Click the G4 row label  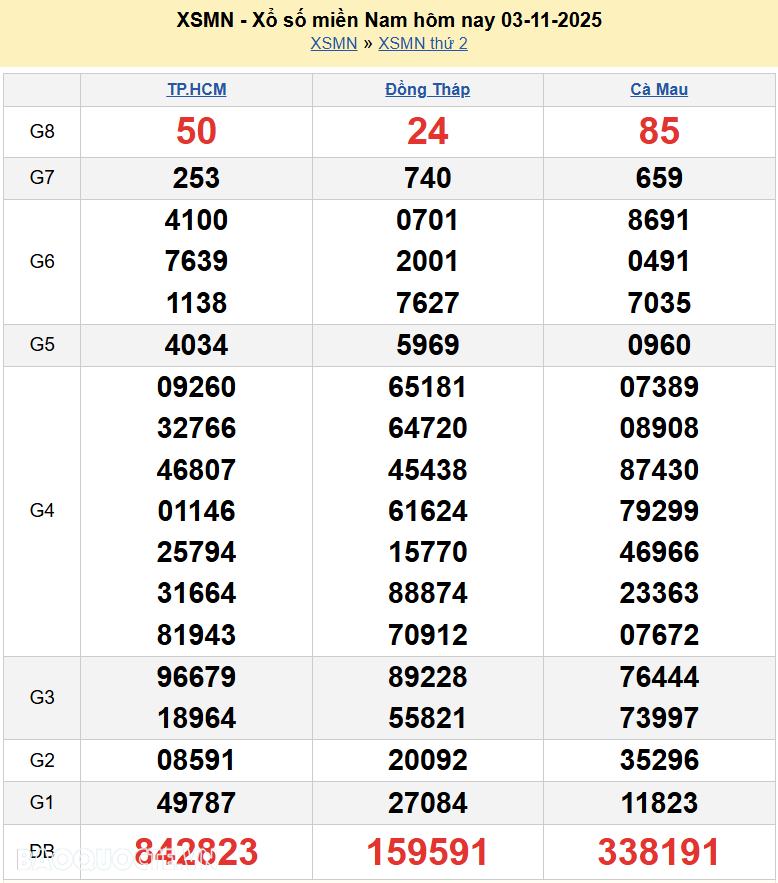click(42, 511)
